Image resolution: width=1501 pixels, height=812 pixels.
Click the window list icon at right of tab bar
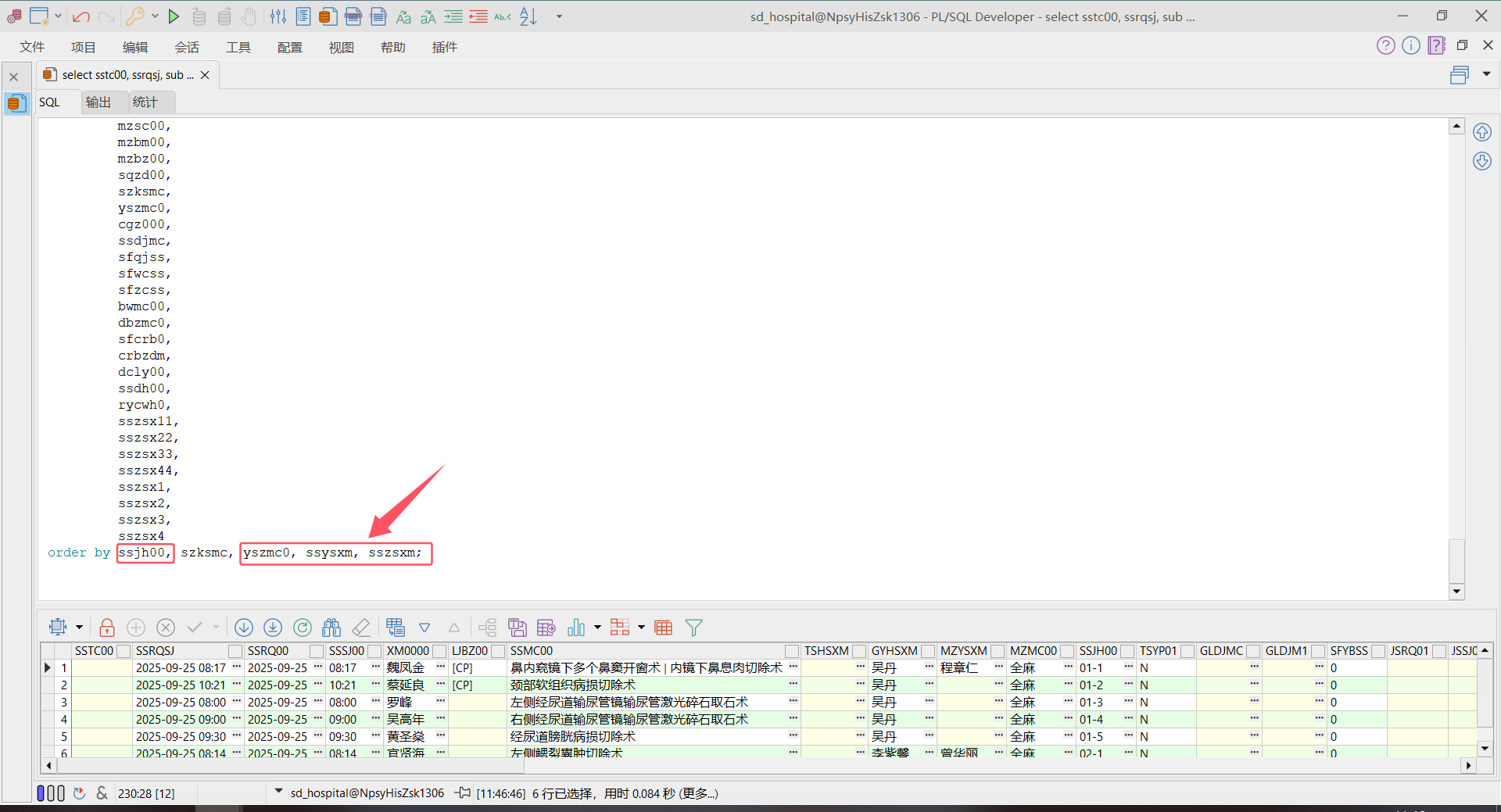coord(1460,75)
